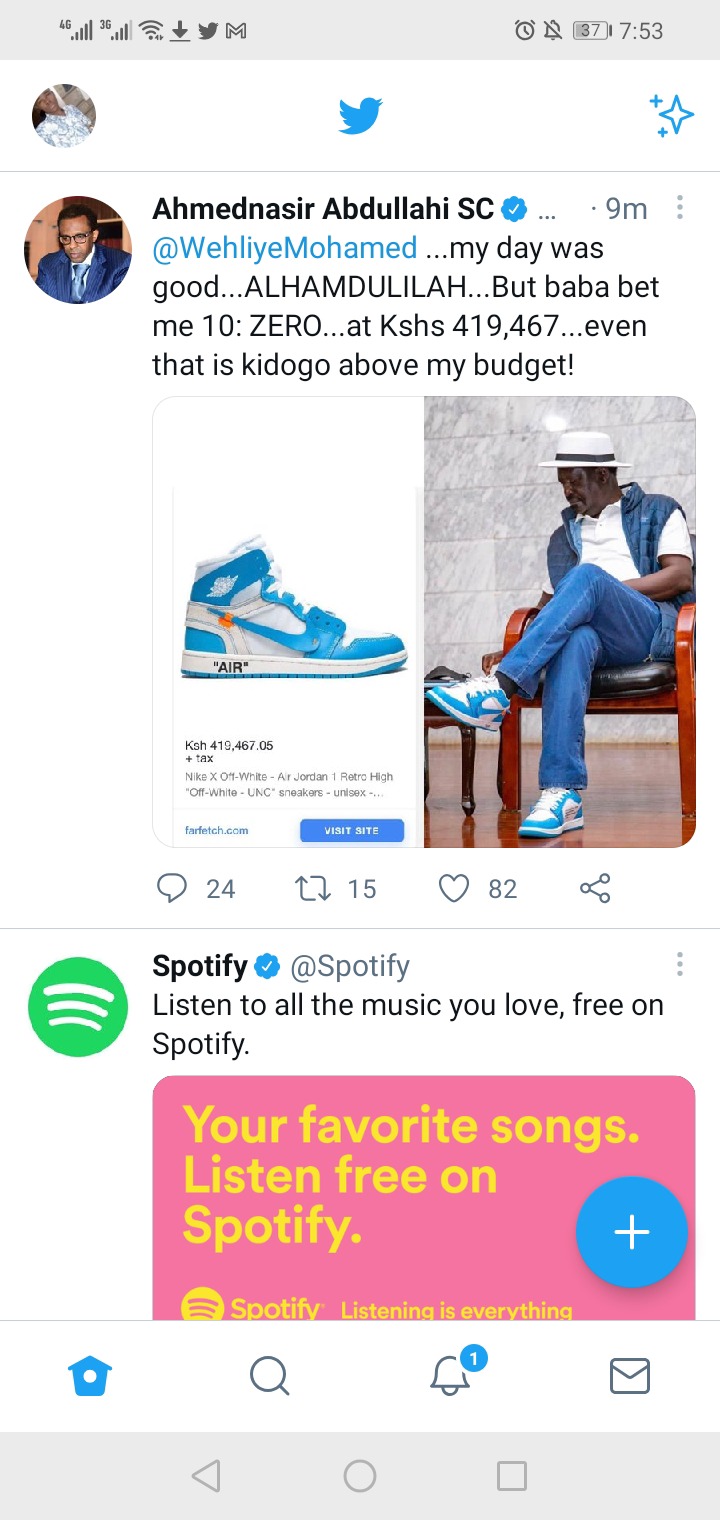
Task: Open the Search tab
Action: [x=269, y=1376]
